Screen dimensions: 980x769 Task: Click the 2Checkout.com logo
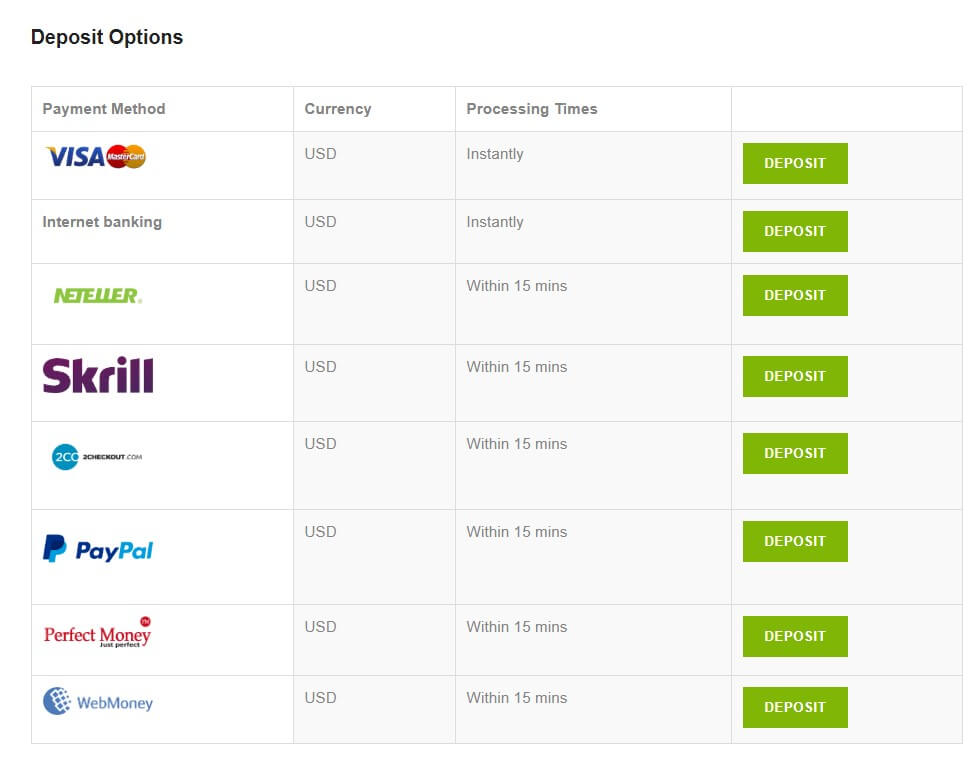point(97,457)
